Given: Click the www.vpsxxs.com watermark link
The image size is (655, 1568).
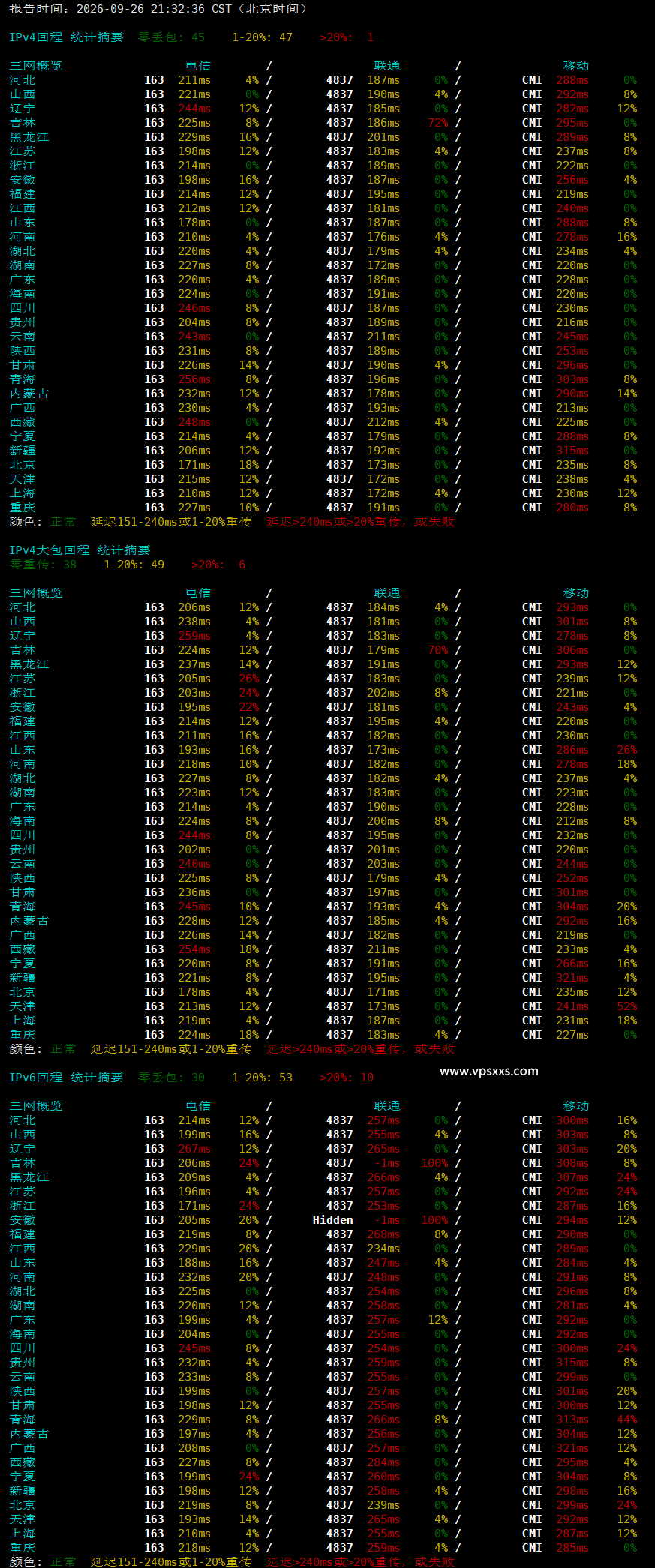Looking at the screenshot, I should [489, 1071].
